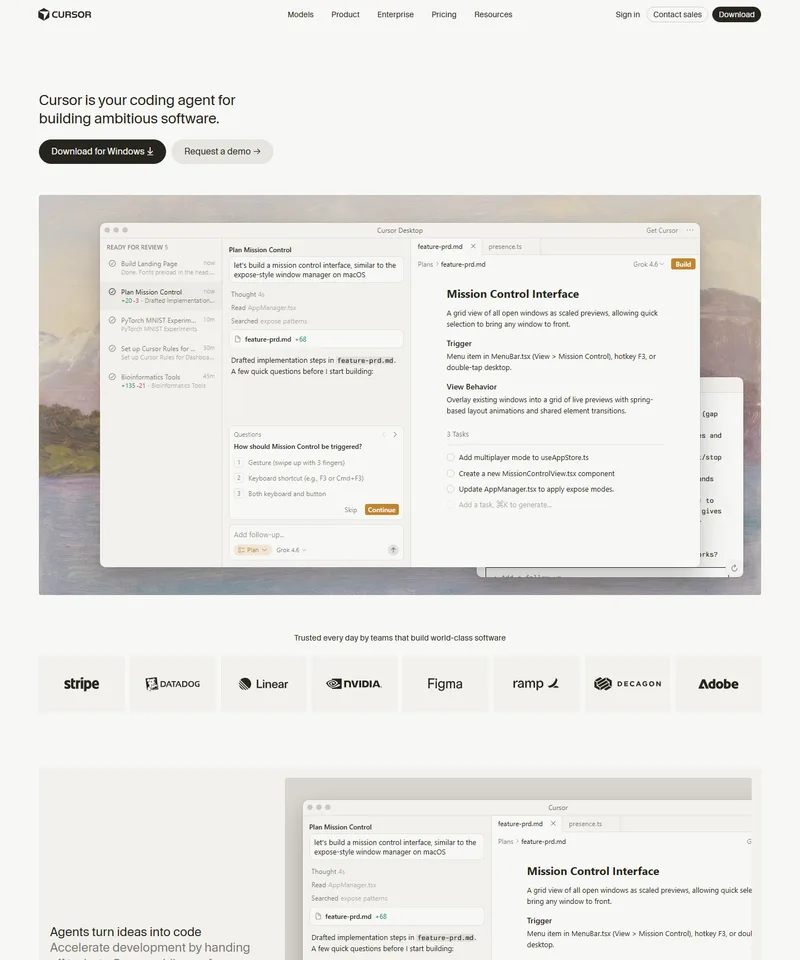Select PyTorch MNIST Experiments item
Viewport: 800px width, 960px height.
pos(161,324)
